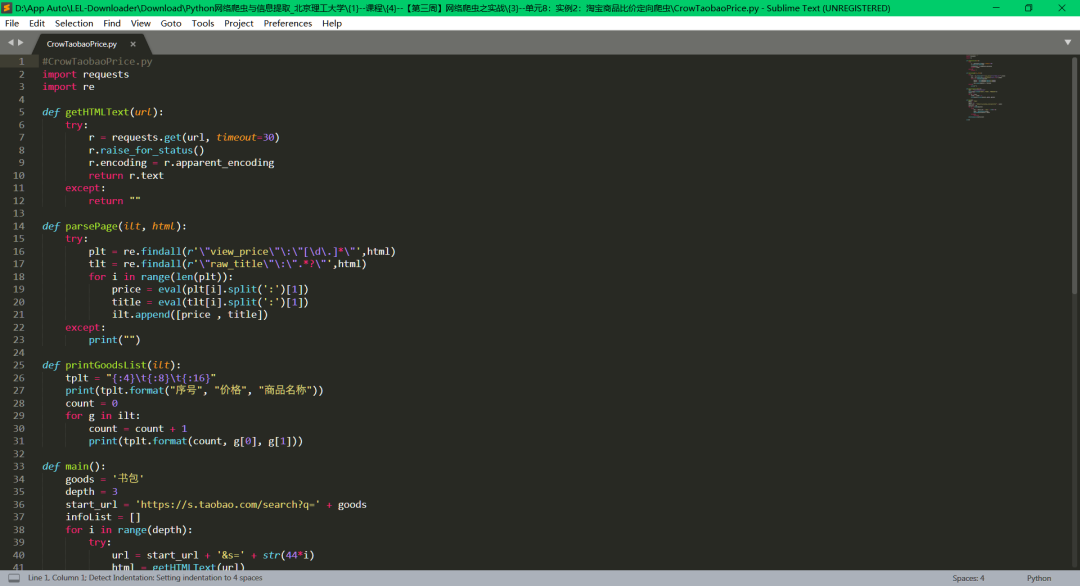Click the Sublime Text app icon in title bar

coord(7,8)
